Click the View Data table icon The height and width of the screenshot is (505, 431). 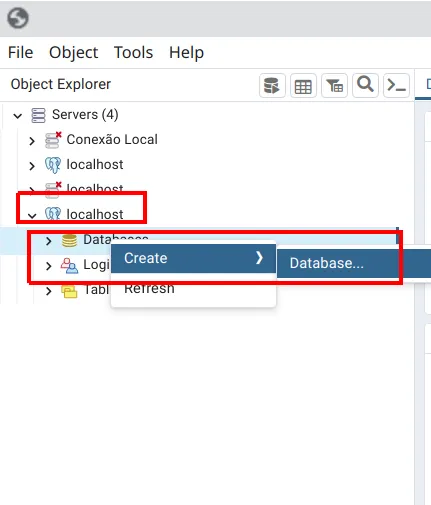[303, 86]
